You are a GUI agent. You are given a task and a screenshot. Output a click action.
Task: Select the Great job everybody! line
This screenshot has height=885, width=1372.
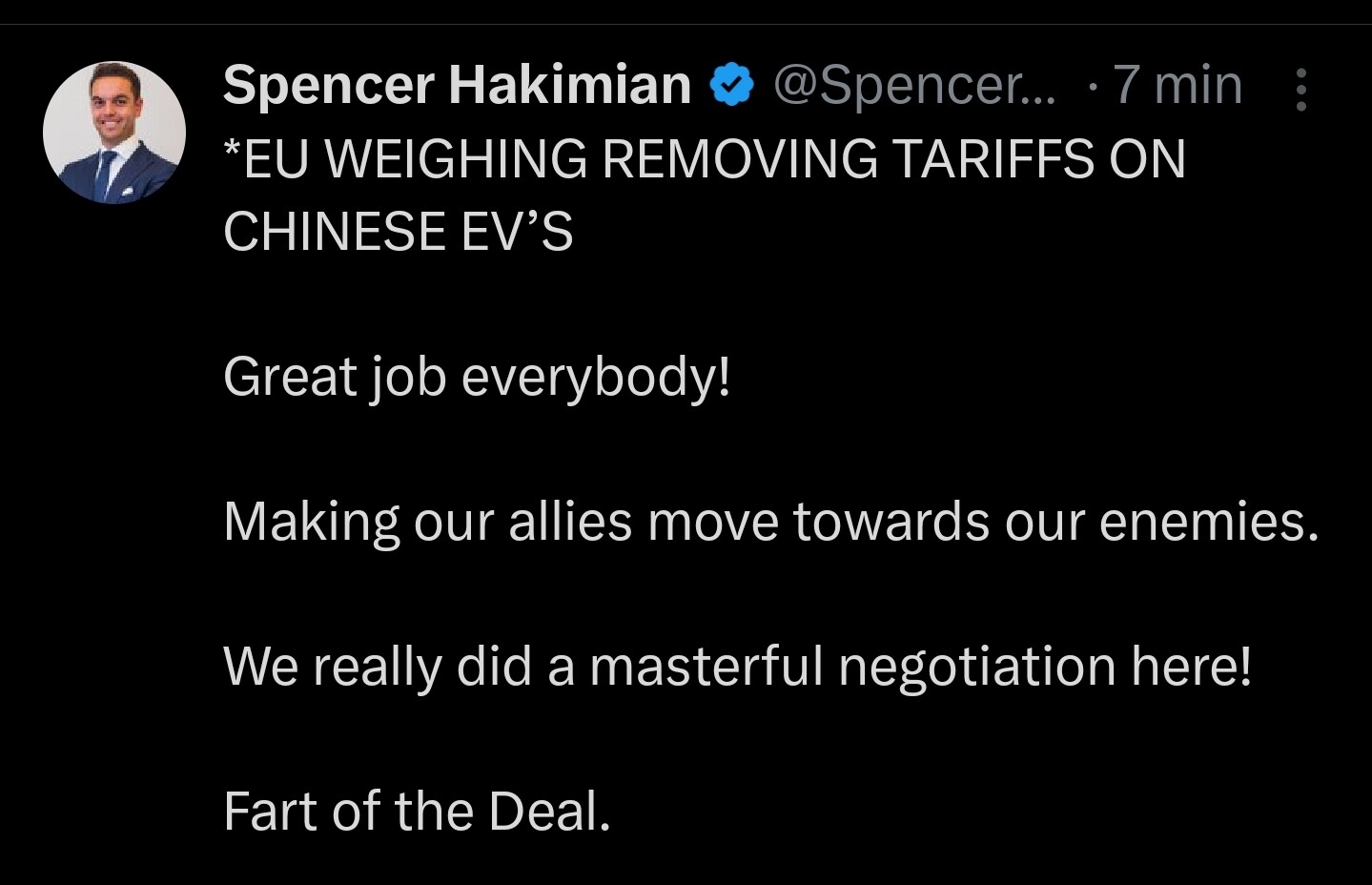pos(477,378)
